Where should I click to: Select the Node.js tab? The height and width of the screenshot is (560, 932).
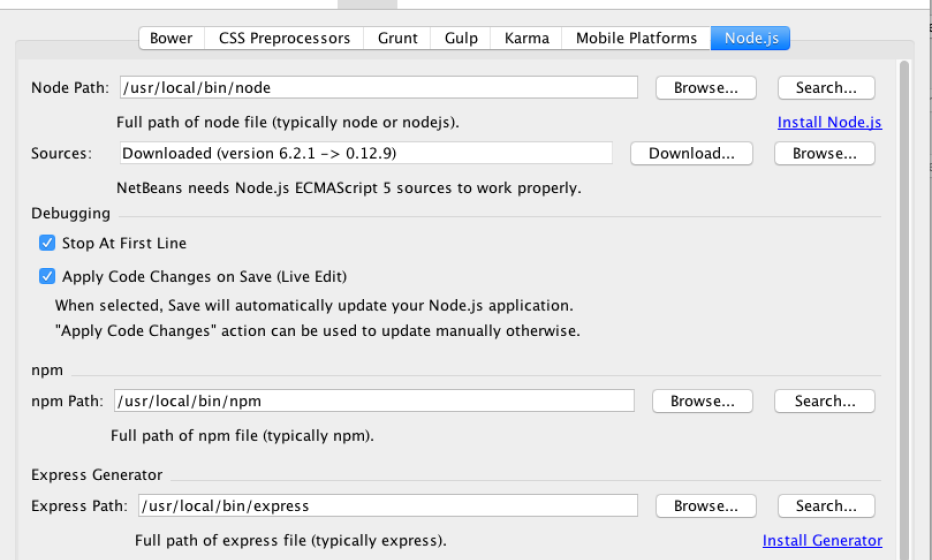click(751, 38)
